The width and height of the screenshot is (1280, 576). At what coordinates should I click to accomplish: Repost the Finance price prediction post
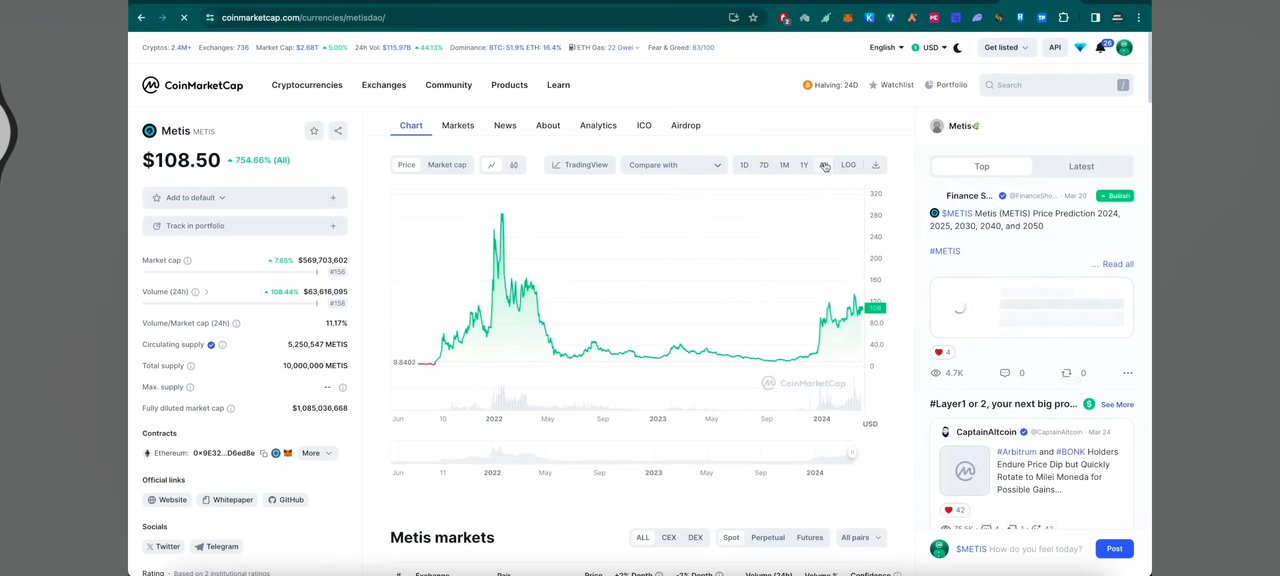(x=1066, y=373)
